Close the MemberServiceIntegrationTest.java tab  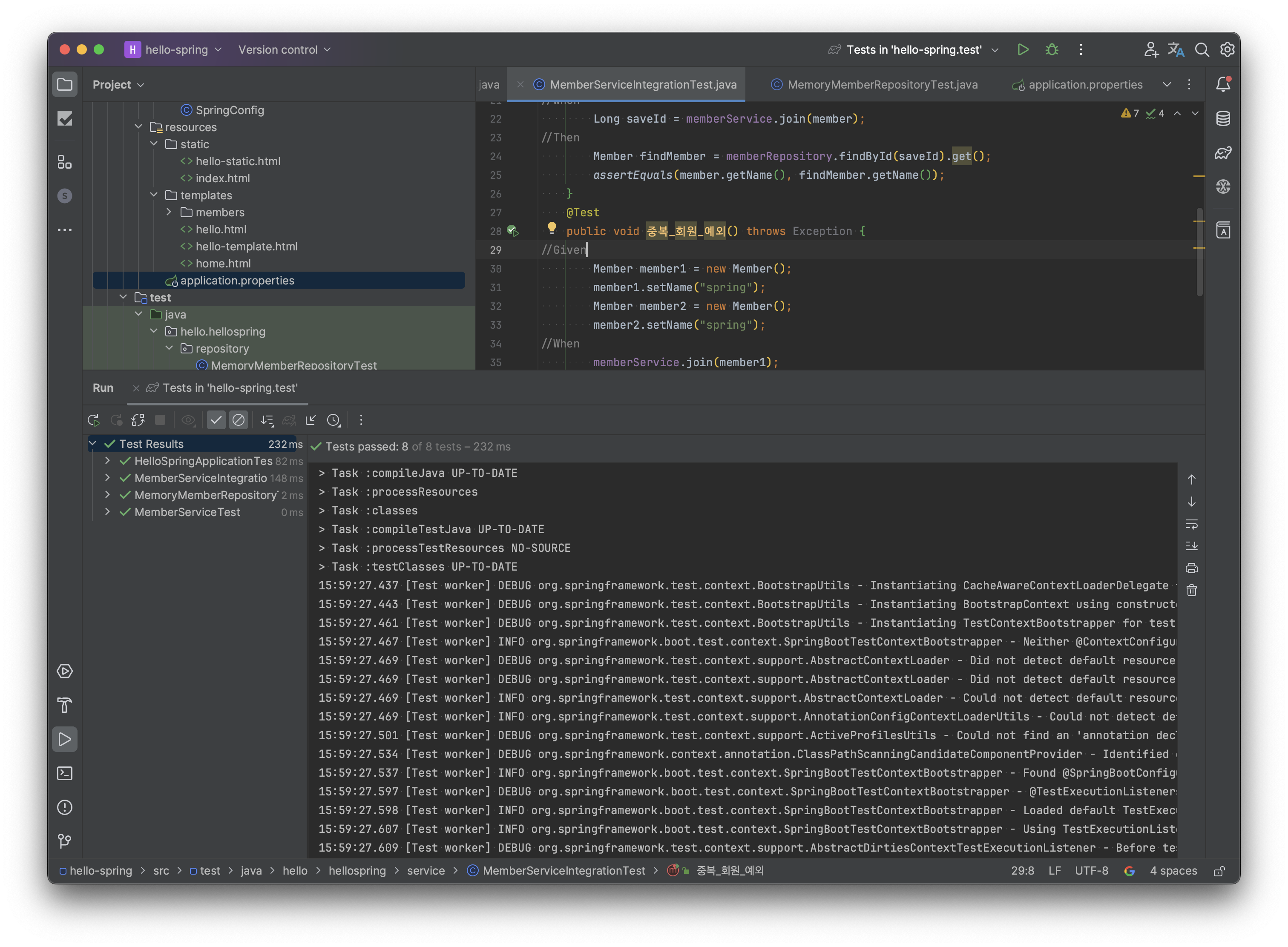point(520,85)
